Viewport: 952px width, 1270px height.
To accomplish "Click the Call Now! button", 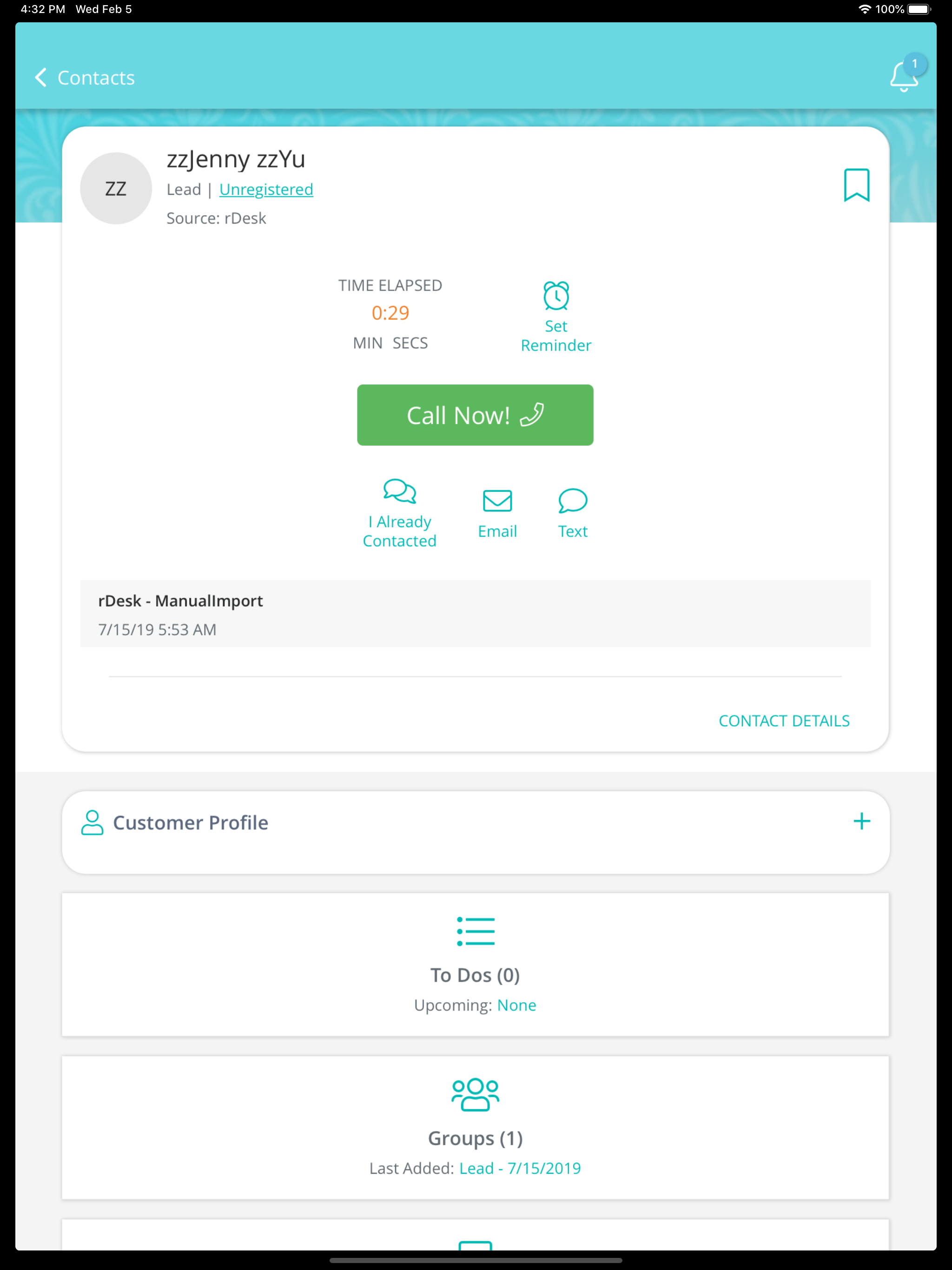I will pos(475,415).
